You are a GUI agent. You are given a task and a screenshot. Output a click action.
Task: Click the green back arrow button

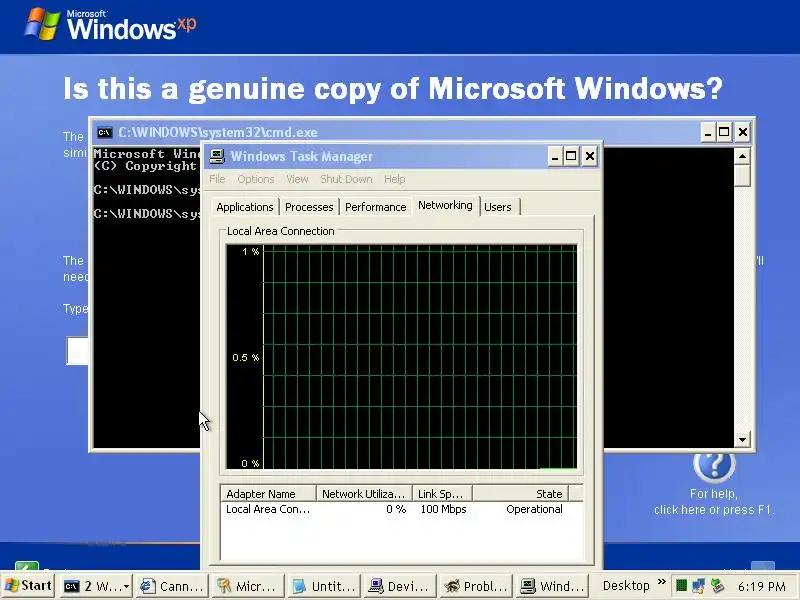(x=27, y=566)
